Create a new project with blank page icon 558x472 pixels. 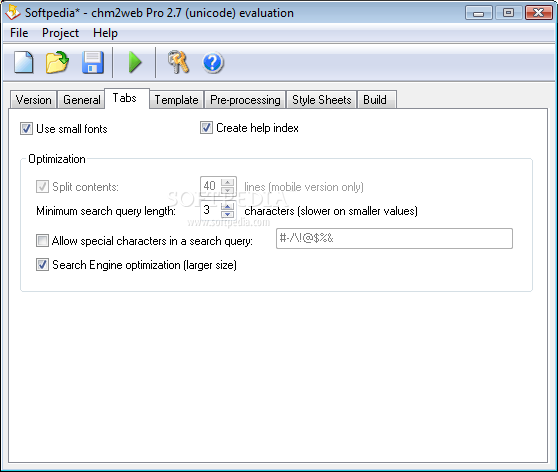tap(23, 62)
